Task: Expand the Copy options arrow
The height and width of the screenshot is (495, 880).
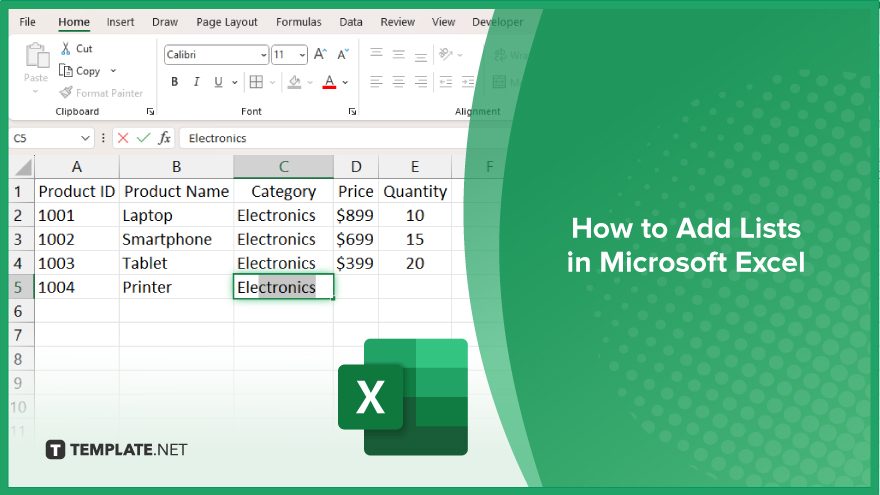Action: [113, 71]
